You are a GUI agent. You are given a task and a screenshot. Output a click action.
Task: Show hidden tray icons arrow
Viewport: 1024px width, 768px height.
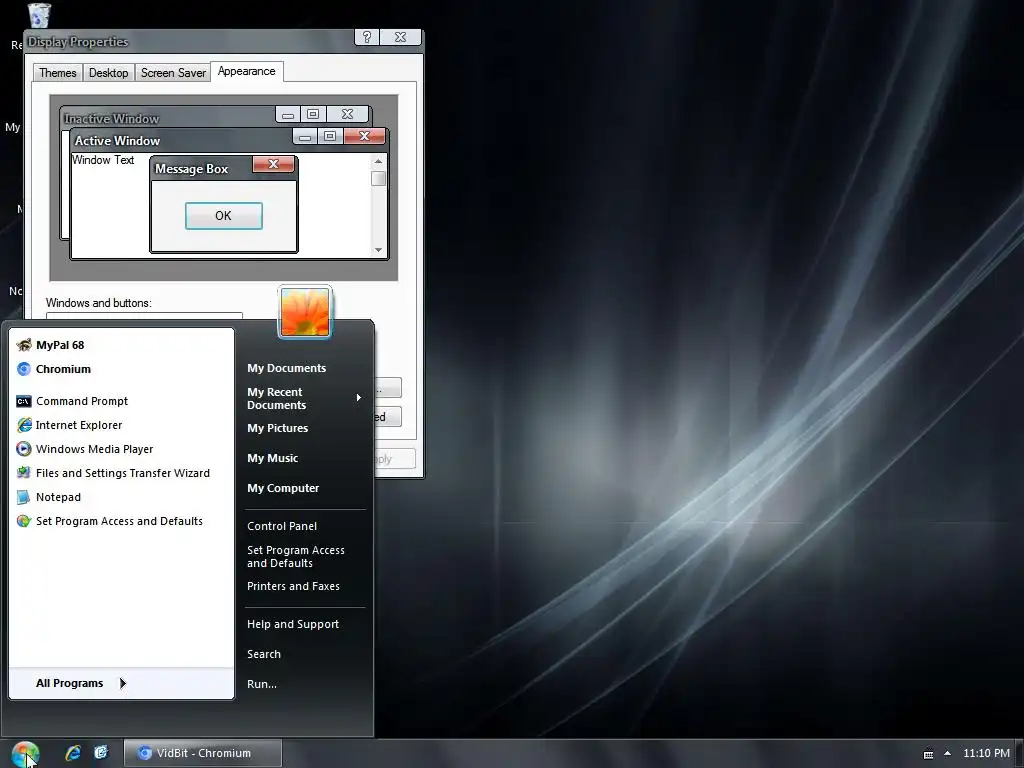coord(948,753)
